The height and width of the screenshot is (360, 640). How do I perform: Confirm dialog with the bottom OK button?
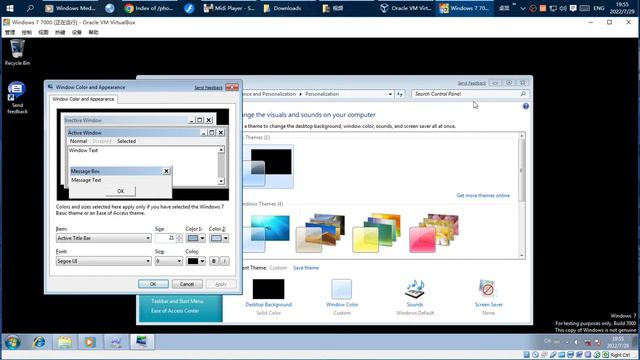153,284
